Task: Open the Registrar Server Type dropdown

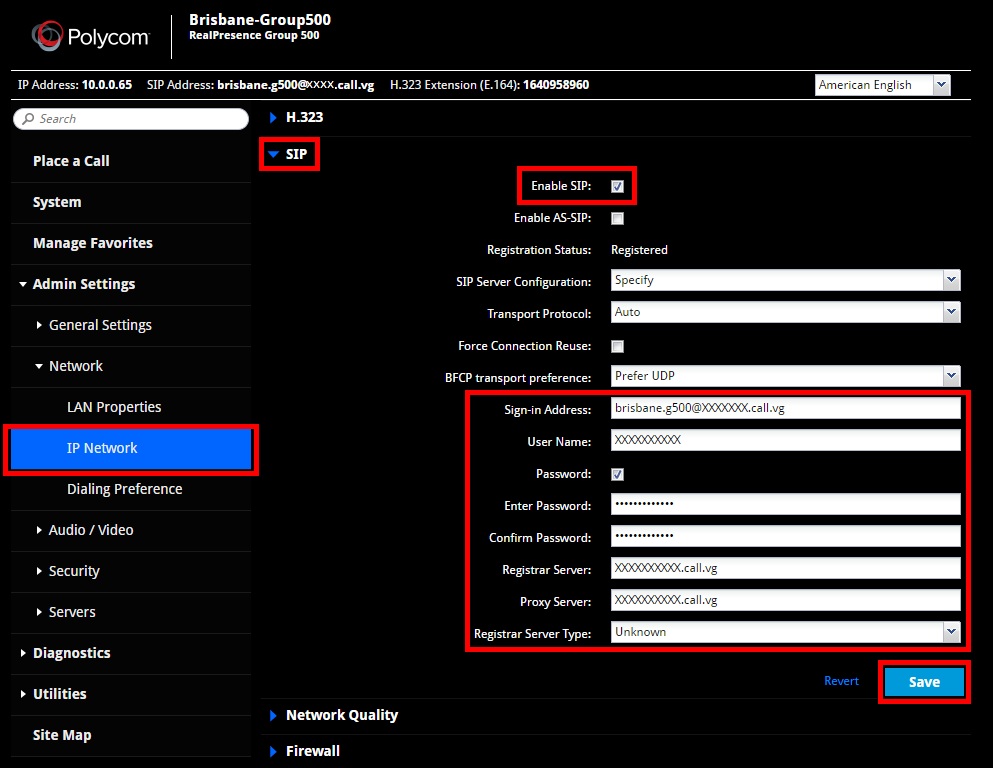Action: 785,632
